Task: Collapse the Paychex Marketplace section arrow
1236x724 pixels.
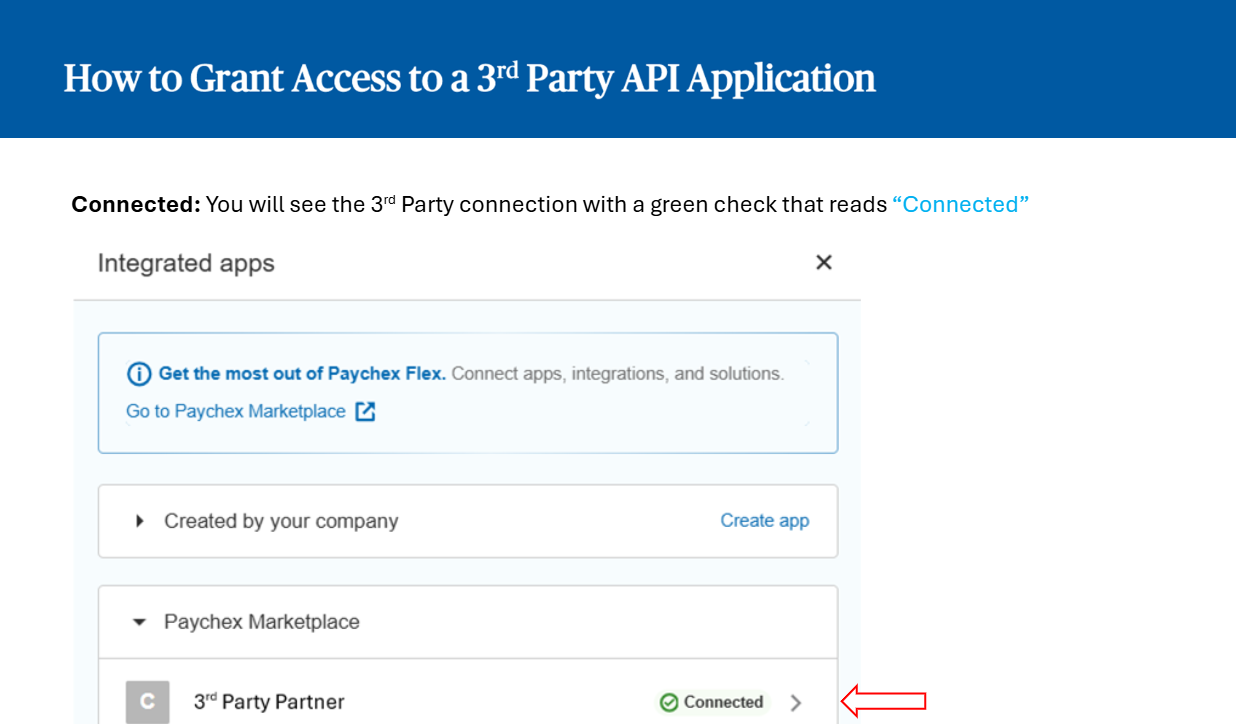Action: point(140,622)
